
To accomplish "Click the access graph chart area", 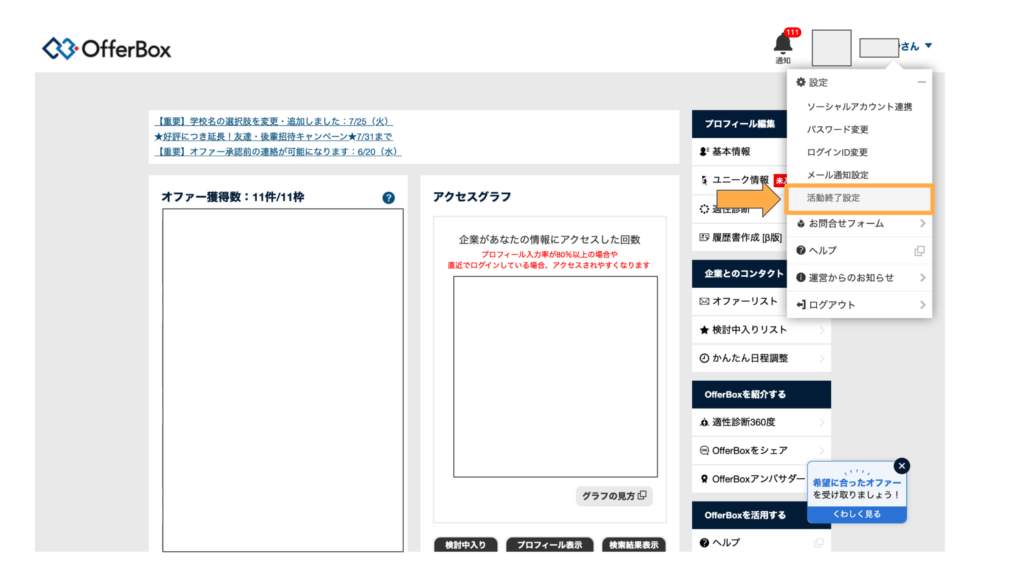I will point(556,377).
